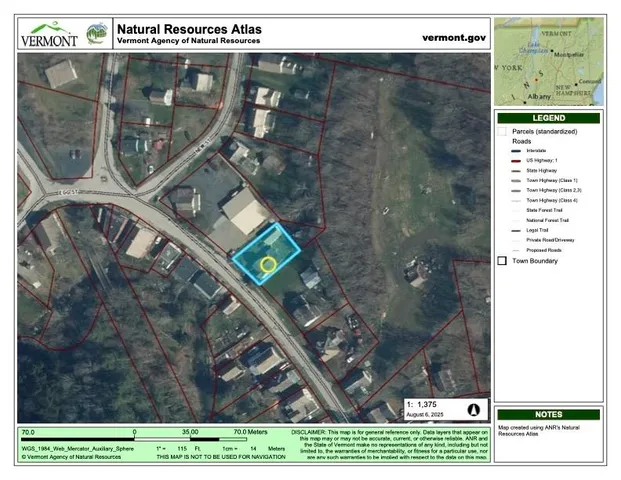Open the vermont.gov link
This screenshot has width=621, height=480.
[454, 37]
